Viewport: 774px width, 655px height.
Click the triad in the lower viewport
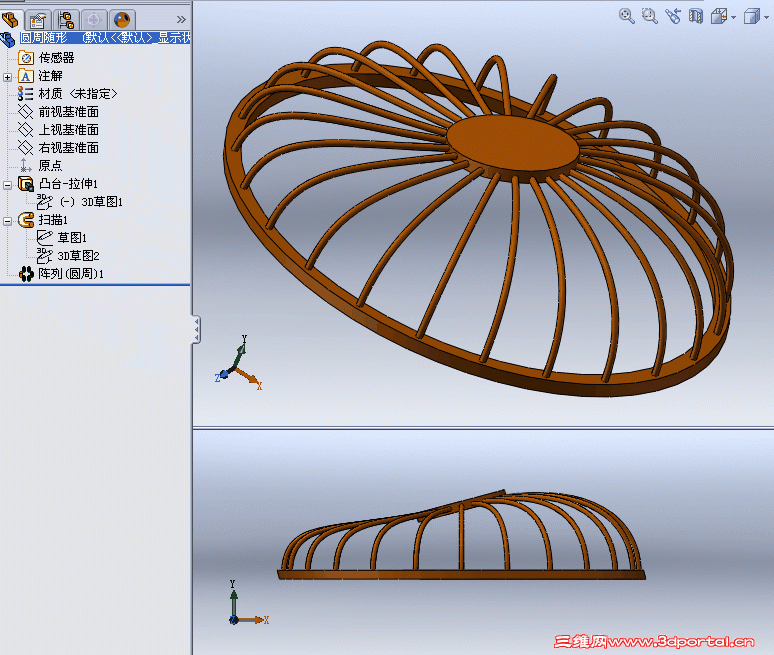[248, 603]
